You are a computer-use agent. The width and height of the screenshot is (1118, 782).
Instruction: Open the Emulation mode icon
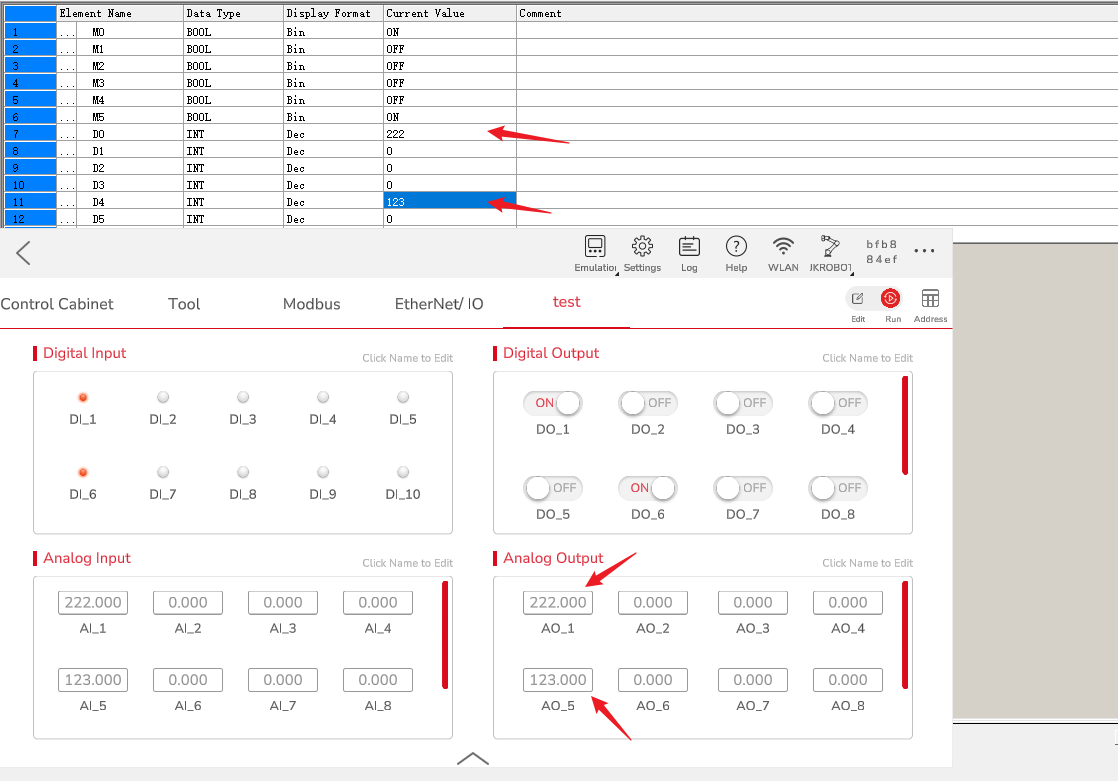(595, 247)
